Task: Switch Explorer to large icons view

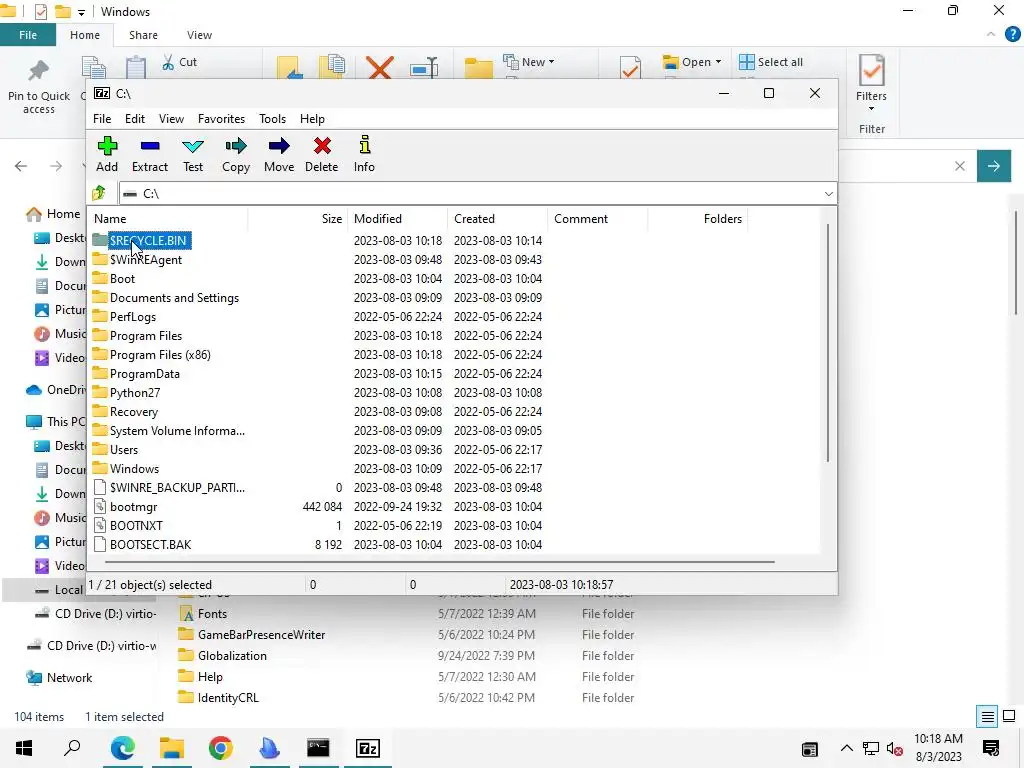Action: click(x=1009, y=716)
